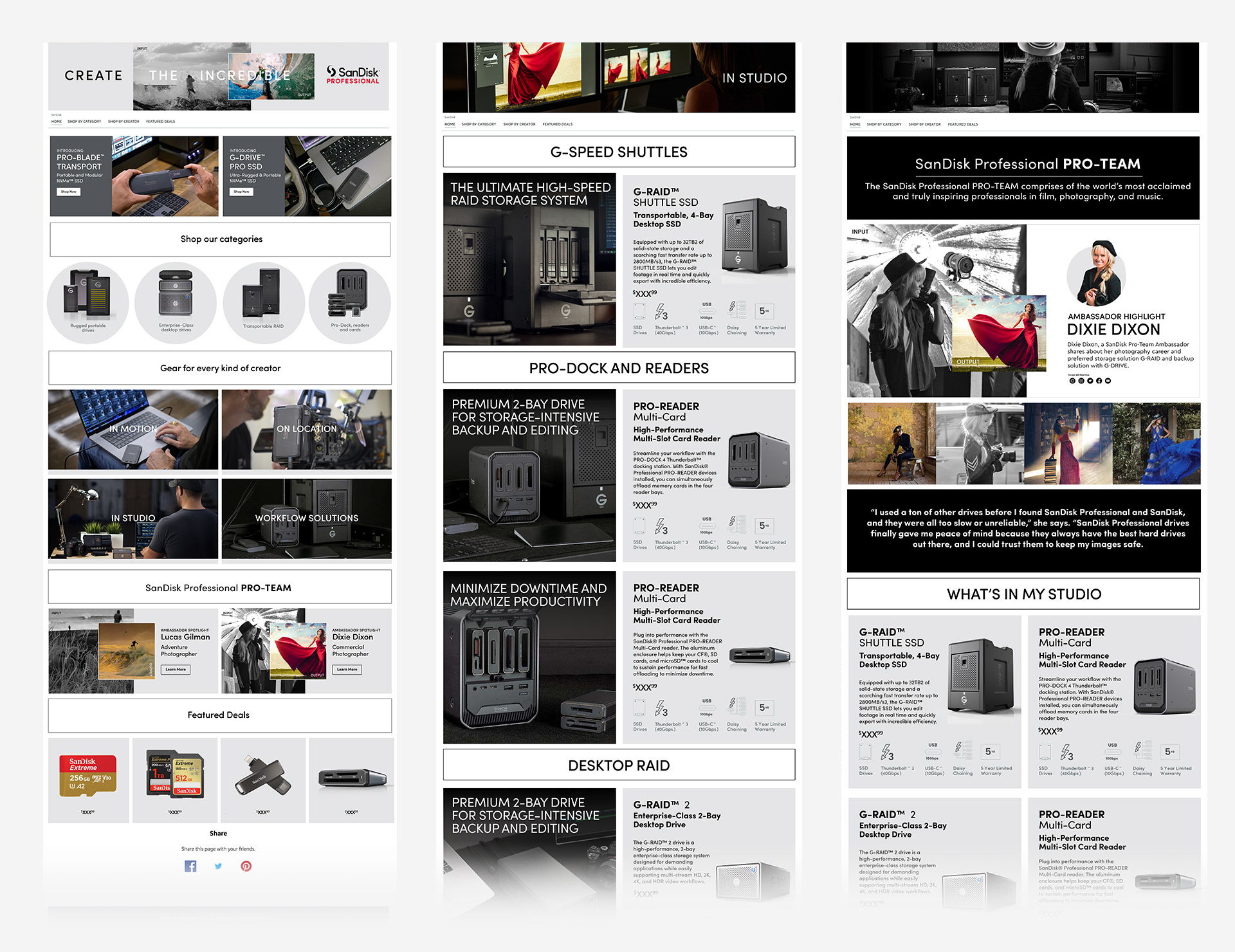This screenshot has height=952, width=1235.
Task: Select the Pro-Dock, readers and cards circle
Action: coord(350,302)
